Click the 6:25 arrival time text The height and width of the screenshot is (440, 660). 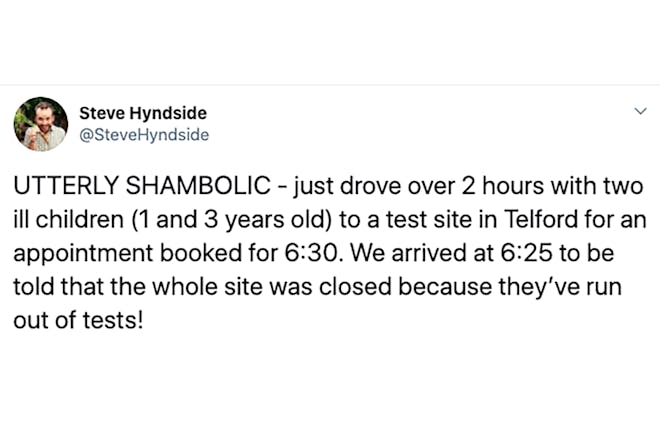pos(527,253)
